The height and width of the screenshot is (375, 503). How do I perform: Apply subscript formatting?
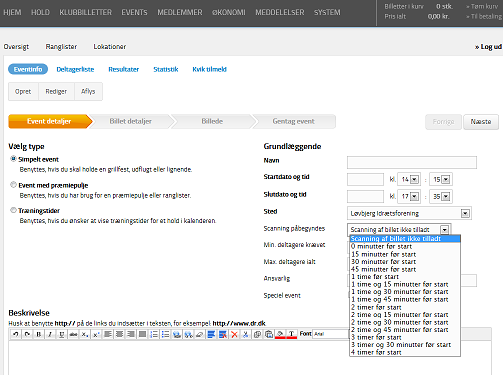click(x=85, y=334)
